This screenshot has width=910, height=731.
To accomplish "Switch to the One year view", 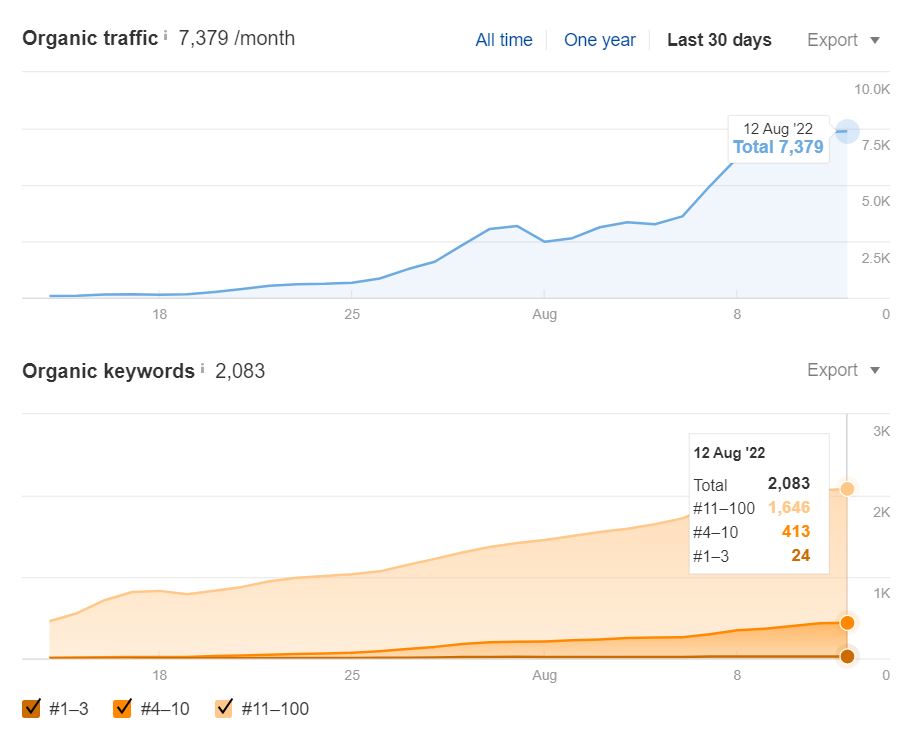I will pos(600,40).
